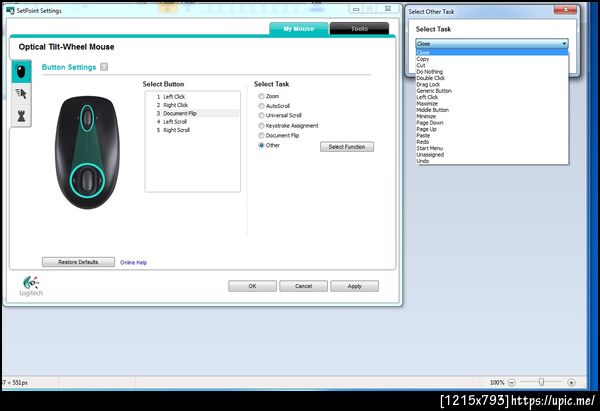This screenshot has width=600, height=411.
Task: Select the AutoScroll radio button
Action: click(261, 106)
